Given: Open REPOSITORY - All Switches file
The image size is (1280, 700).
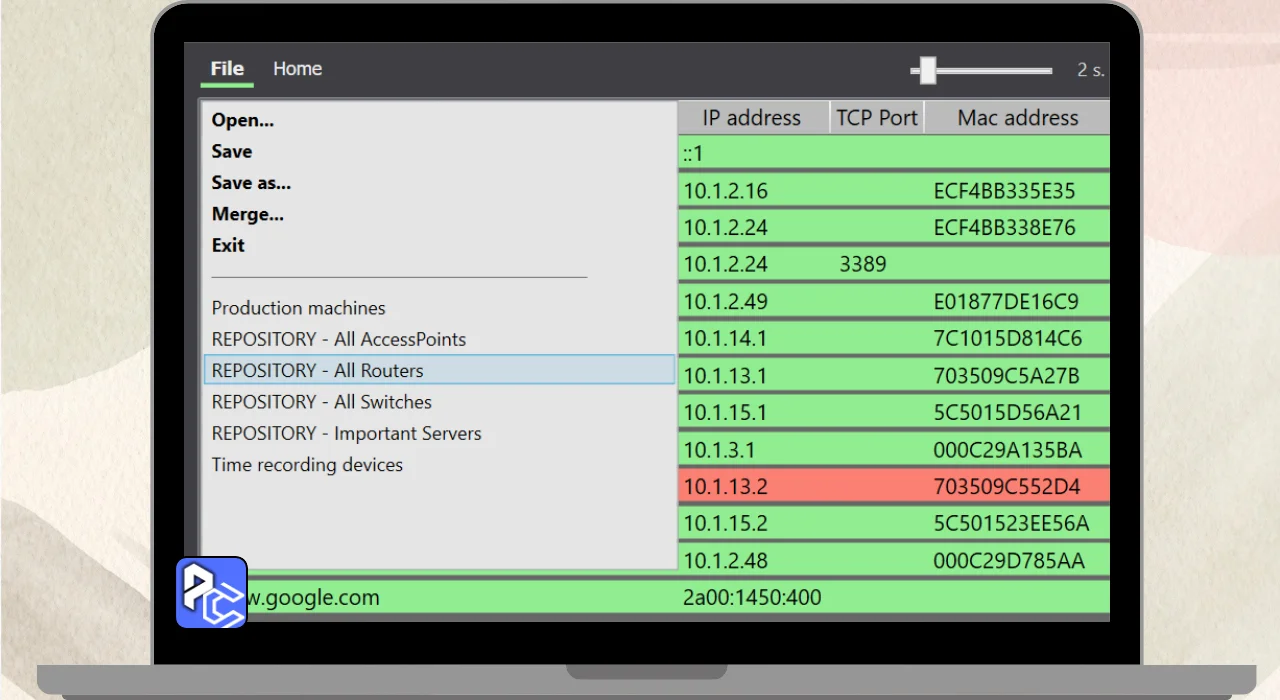Looking at the screenshot, I should pyautogui.click(x=322, y=402).
